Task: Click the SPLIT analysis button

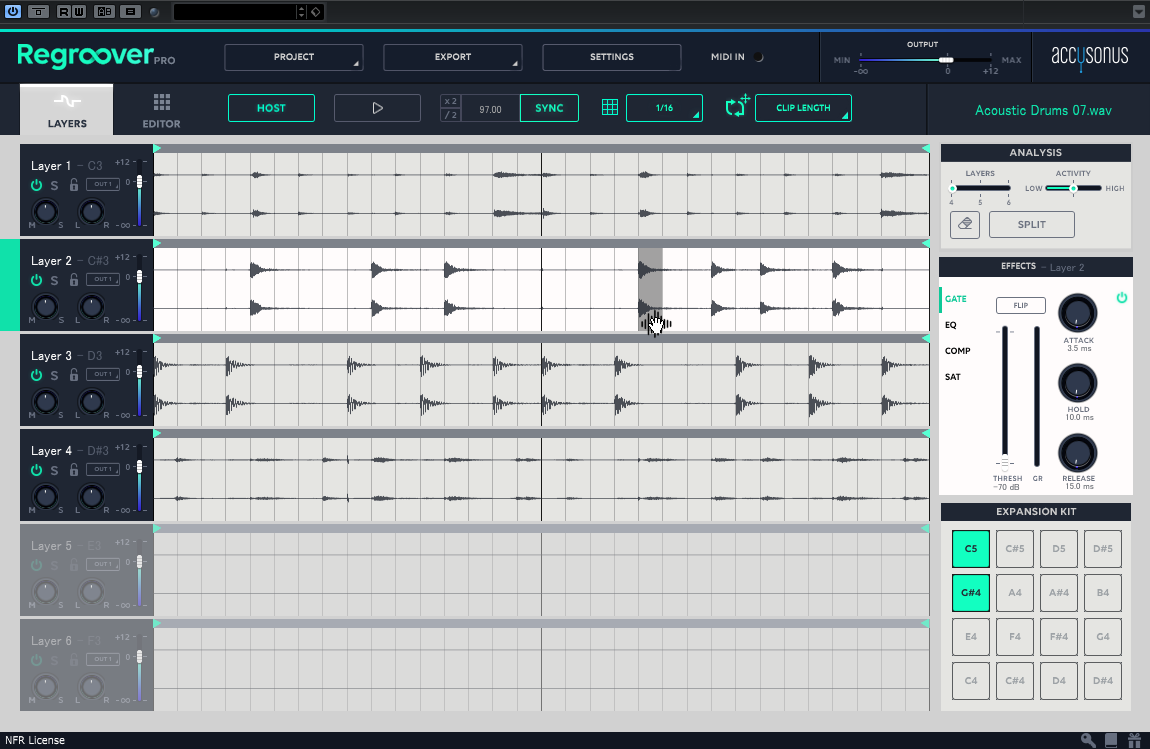Action: click(x=1031, y=224)
